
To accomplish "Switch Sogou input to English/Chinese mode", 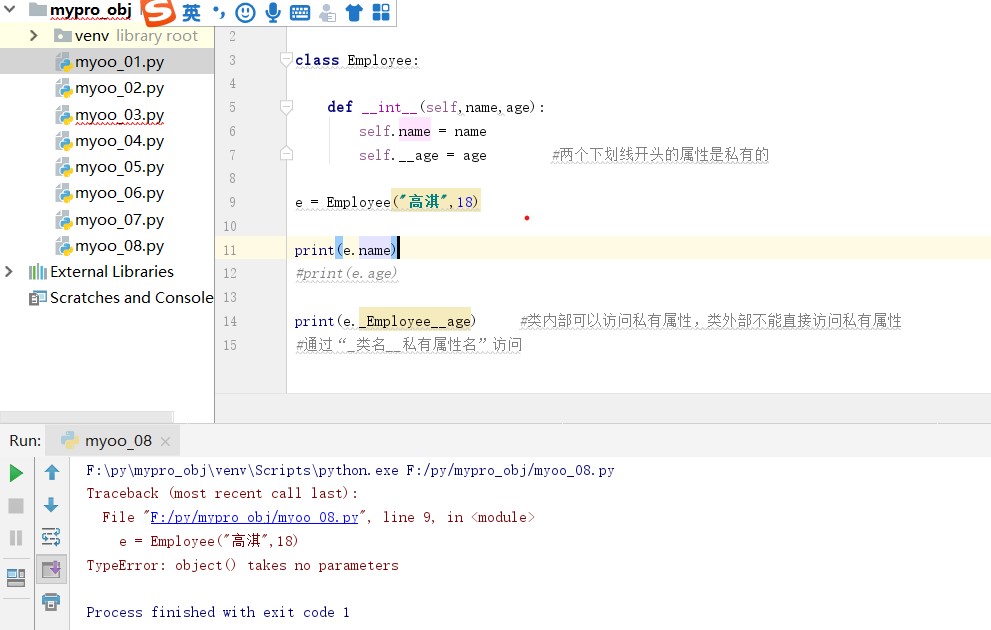I will pyautogui.click(x=191, y=12).
